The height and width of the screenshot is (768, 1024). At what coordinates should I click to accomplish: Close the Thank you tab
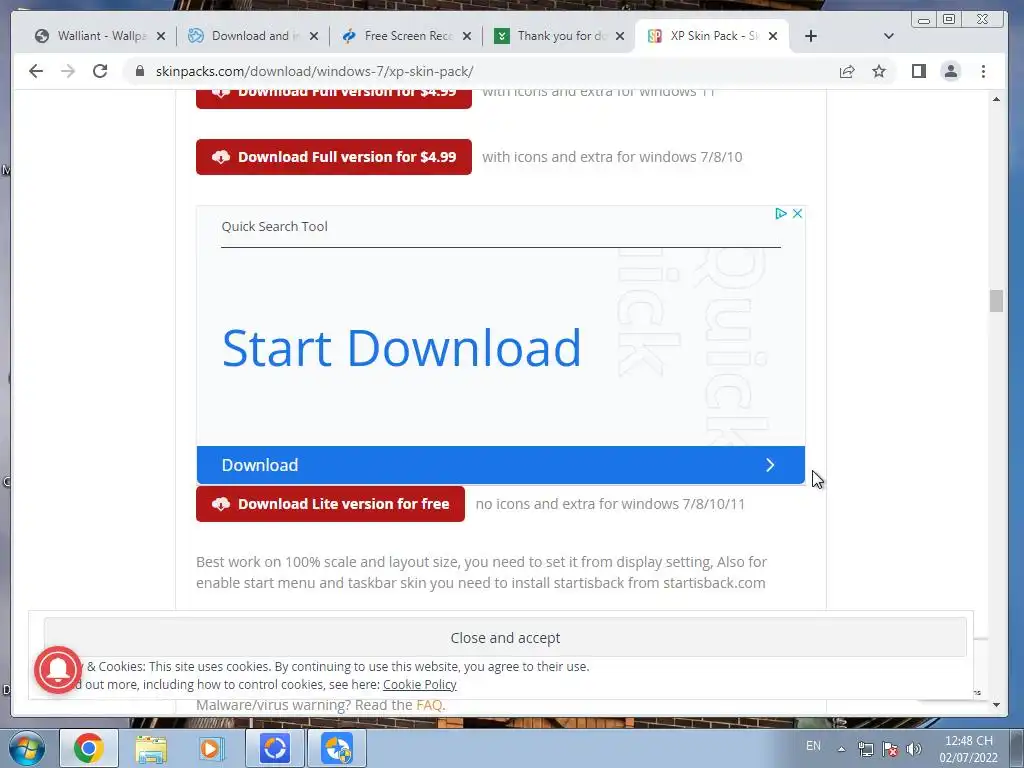[620, 36]
